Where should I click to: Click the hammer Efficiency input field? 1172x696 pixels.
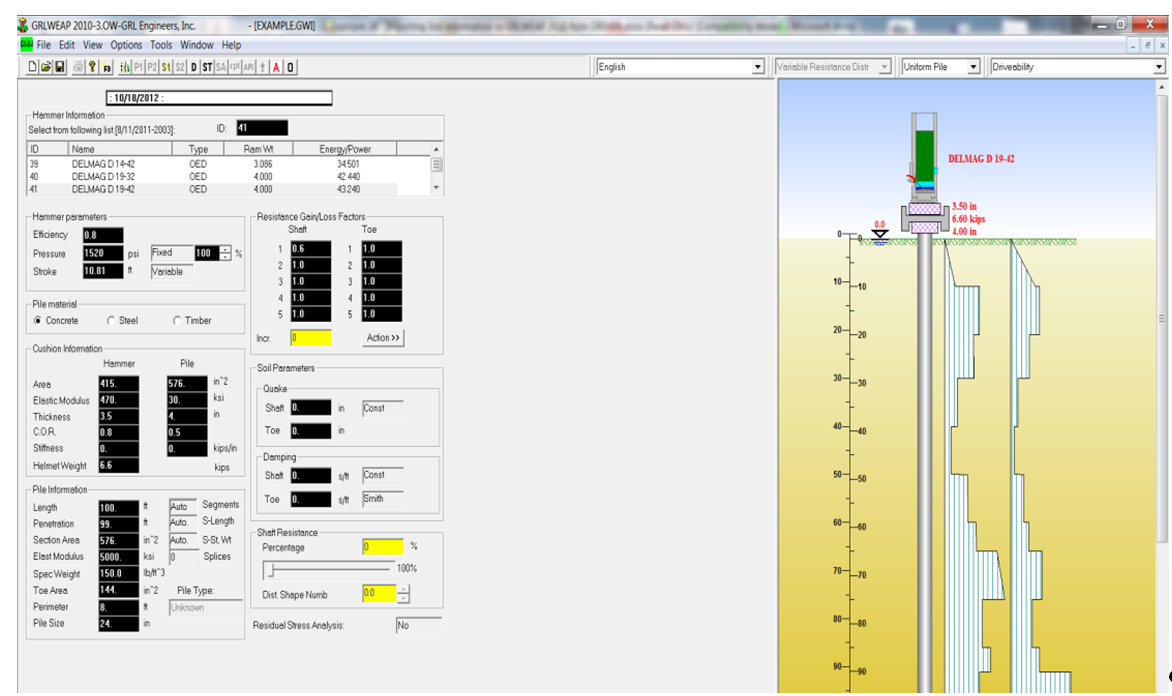(103, 235)
